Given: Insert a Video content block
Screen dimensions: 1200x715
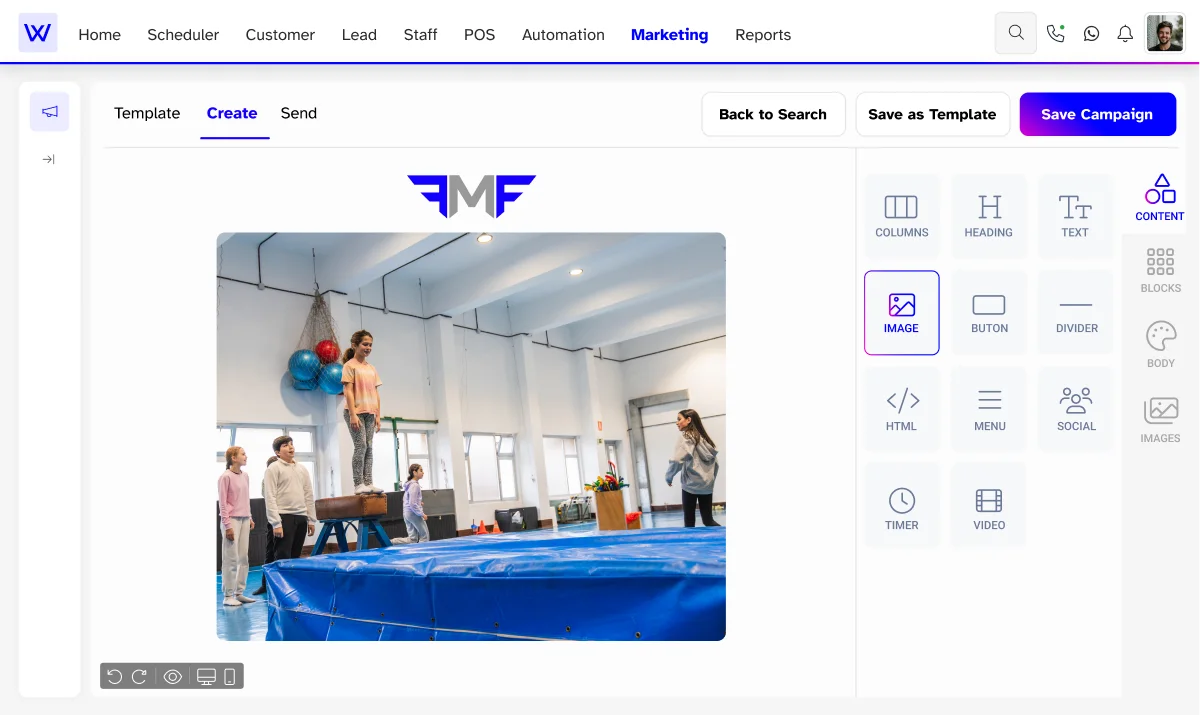Looking at the screenshot, I should pos(989,506).
